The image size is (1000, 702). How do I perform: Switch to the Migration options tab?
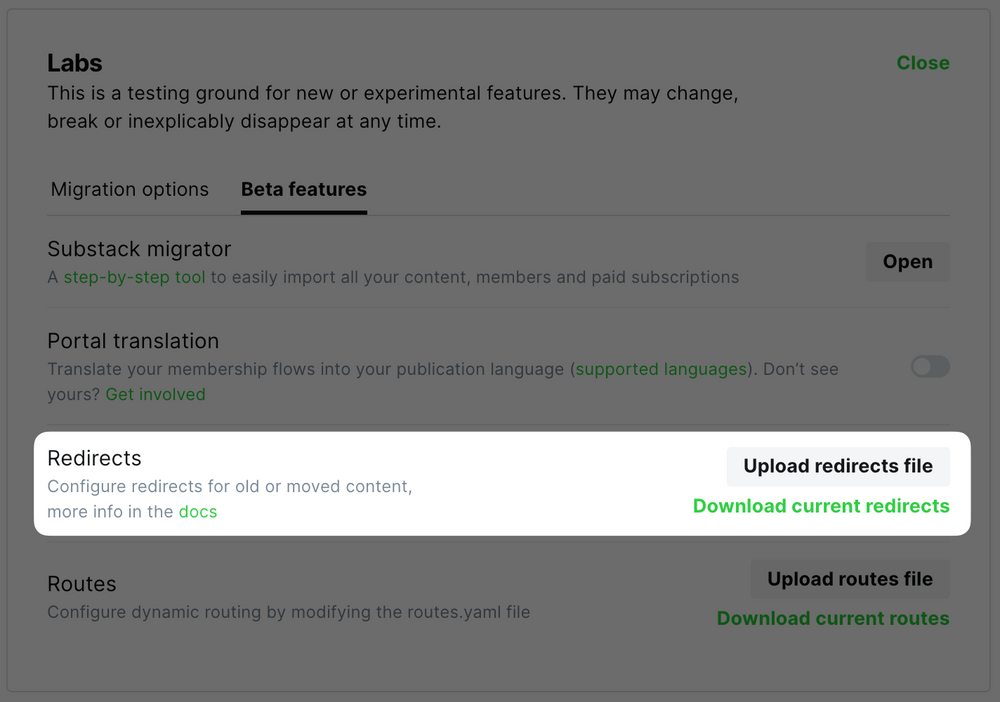coord(129,189)
